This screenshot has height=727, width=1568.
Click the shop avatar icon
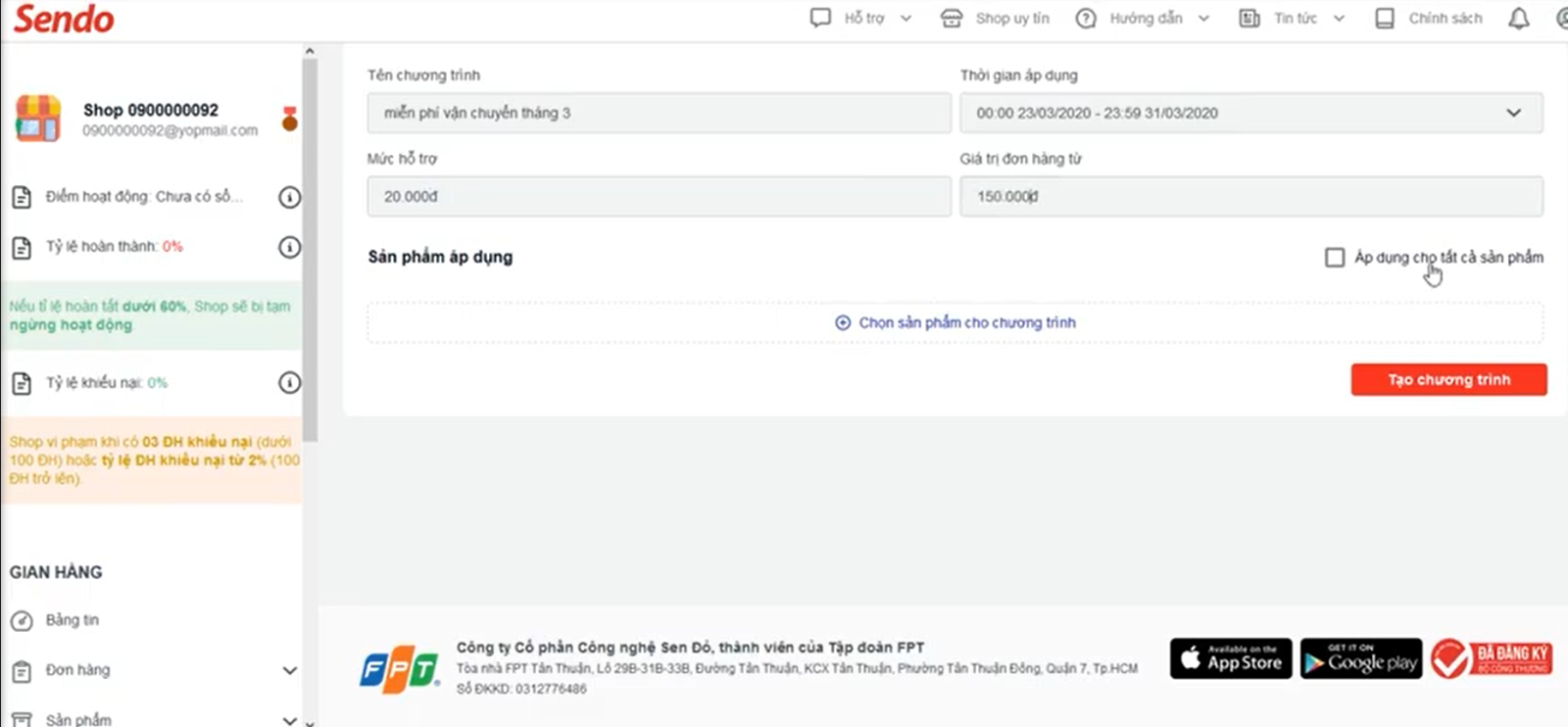click(x=38, y=119)
